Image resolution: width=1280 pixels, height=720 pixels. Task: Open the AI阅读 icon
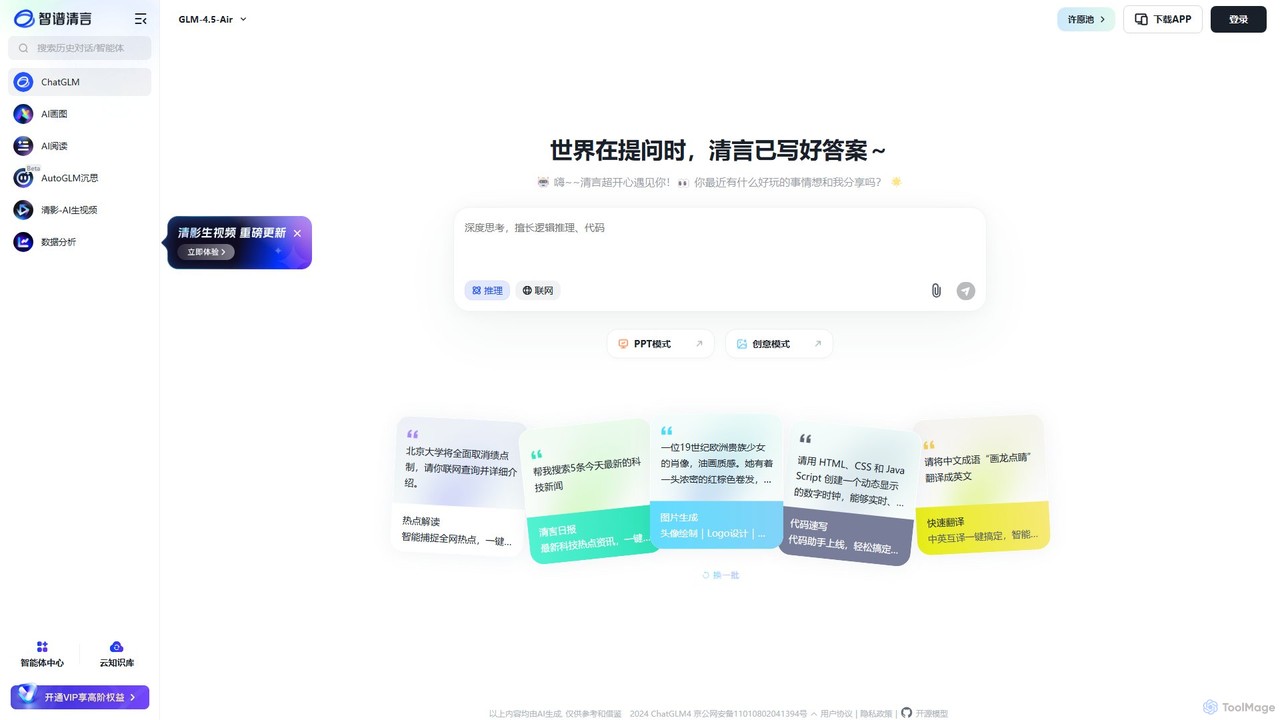(23, 146)
